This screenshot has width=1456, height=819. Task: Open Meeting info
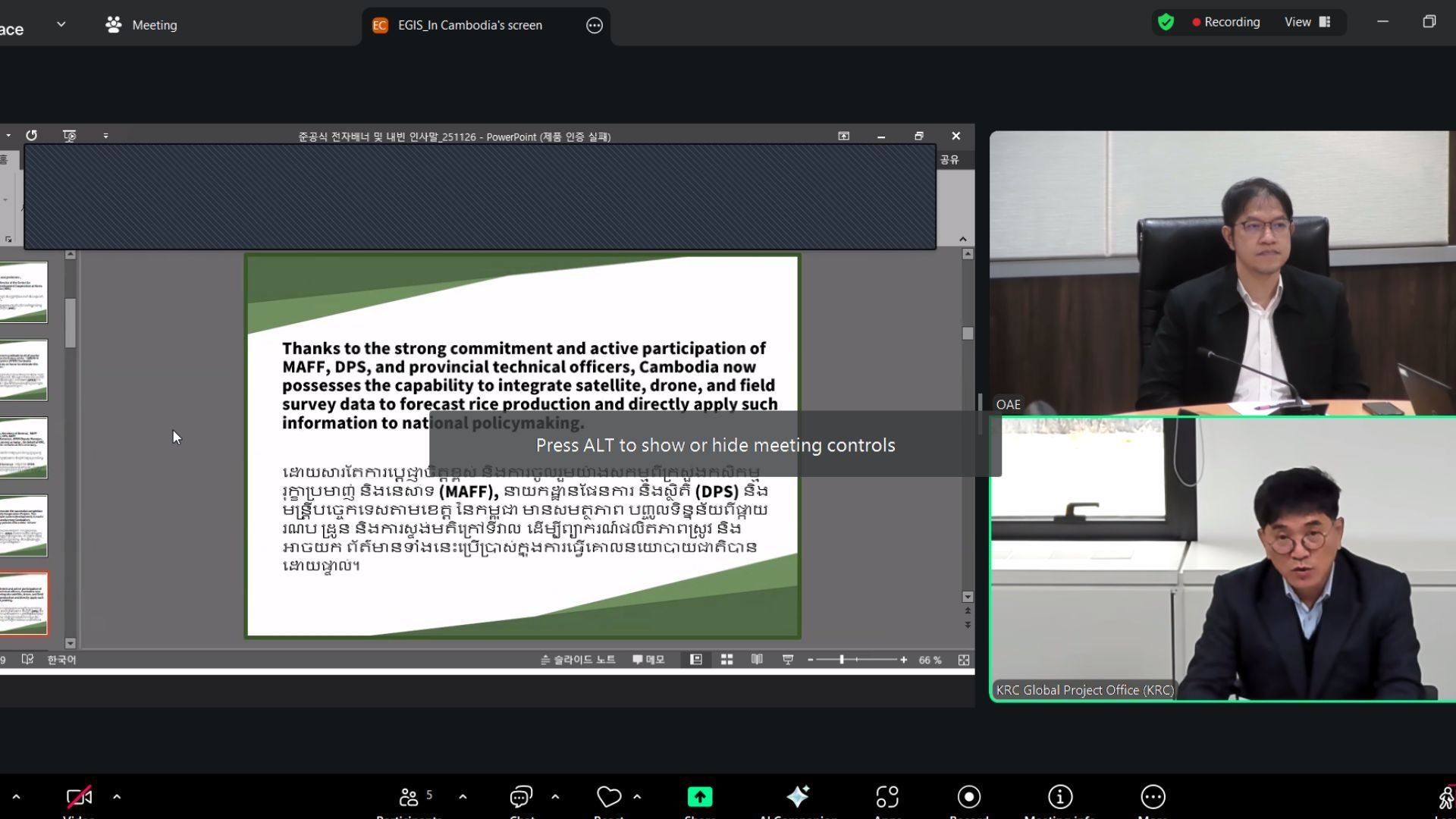[x=1059, y=797]
